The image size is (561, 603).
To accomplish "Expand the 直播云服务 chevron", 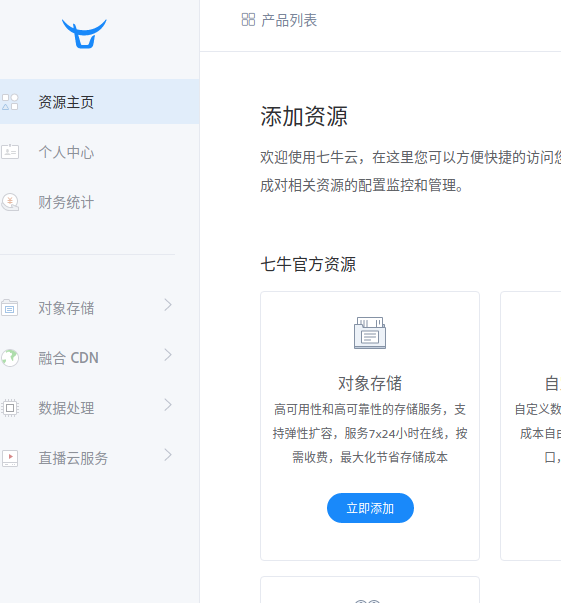I will pos(168,455).
